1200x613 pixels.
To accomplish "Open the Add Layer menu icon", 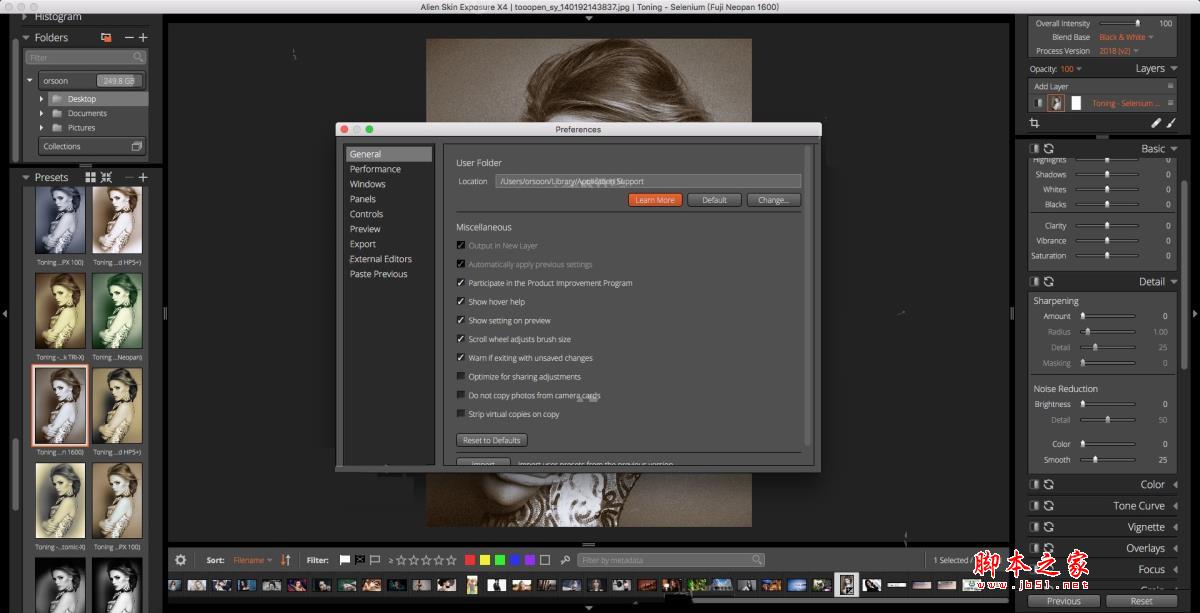I will tap(1170, 87).
